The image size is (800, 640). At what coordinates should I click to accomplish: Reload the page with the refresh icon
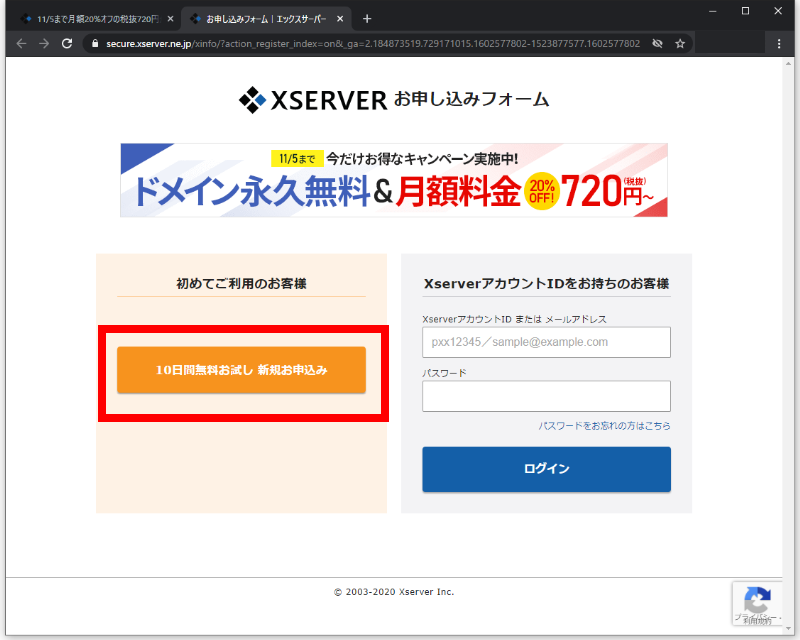67,44
